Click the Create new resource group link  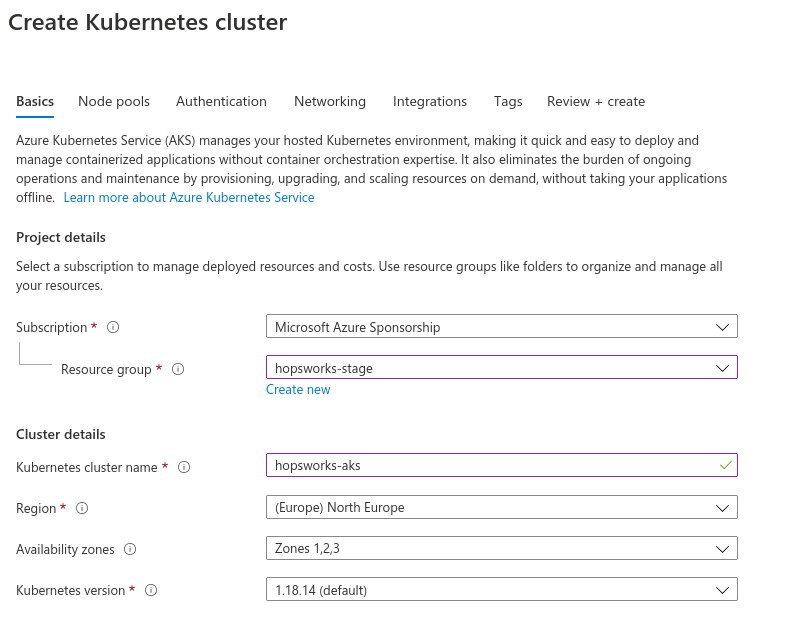(298, 390)
